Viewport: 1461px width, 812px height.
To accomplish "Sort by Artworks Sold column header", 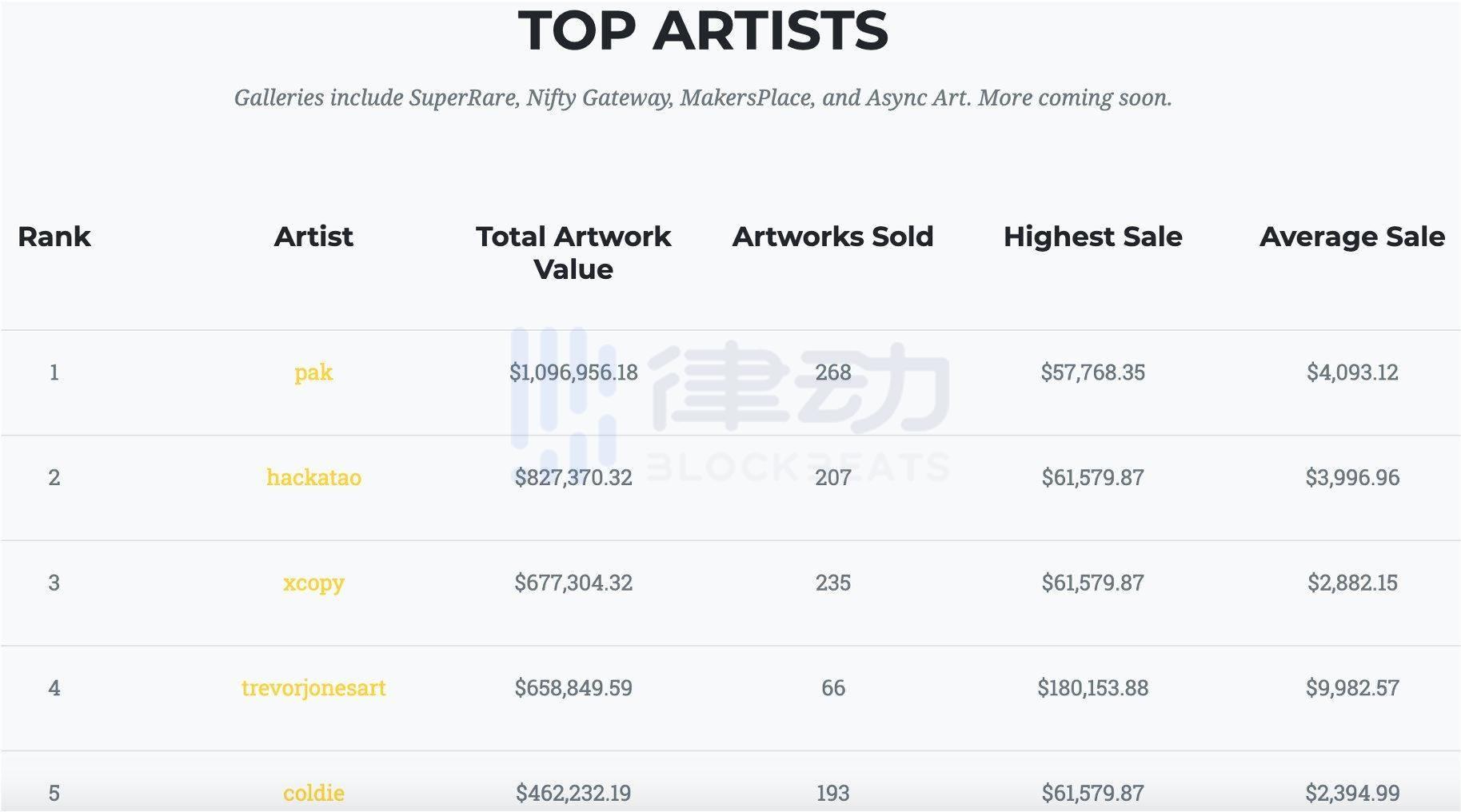I will [833, 237].
